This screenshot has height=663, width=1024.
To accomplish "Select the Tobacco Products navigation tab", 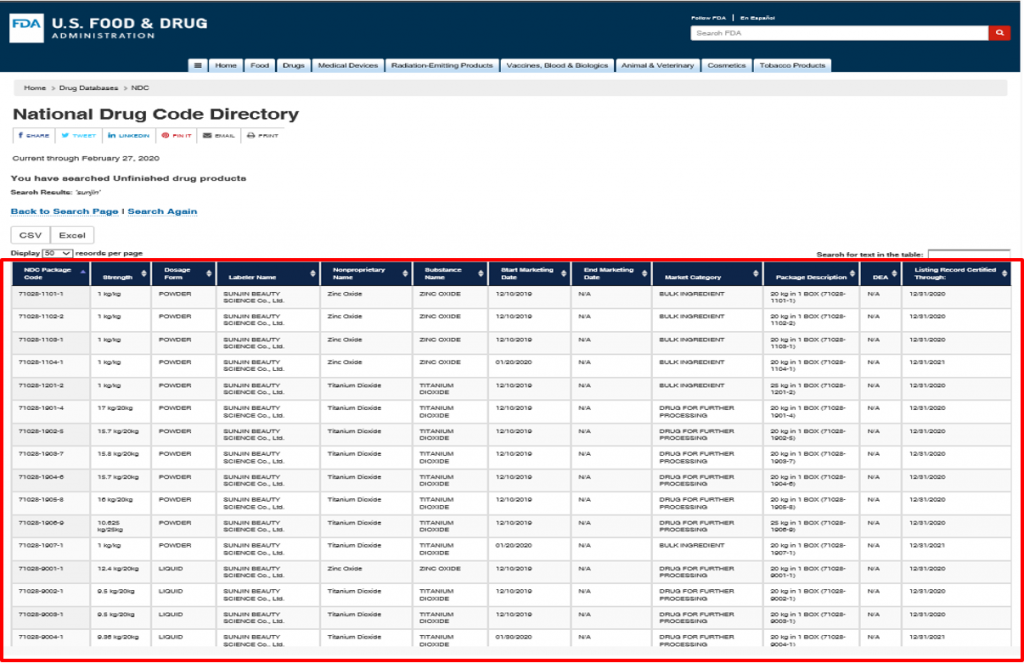I will tap(792, 66).
